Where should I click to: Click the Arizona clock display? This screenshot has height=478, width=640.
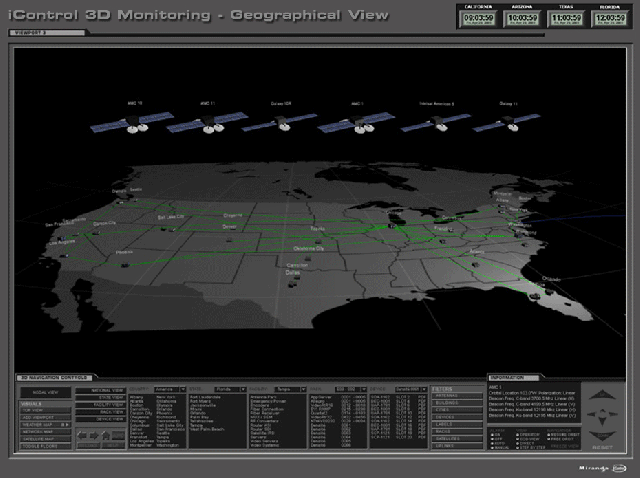(x=522, y=19)
